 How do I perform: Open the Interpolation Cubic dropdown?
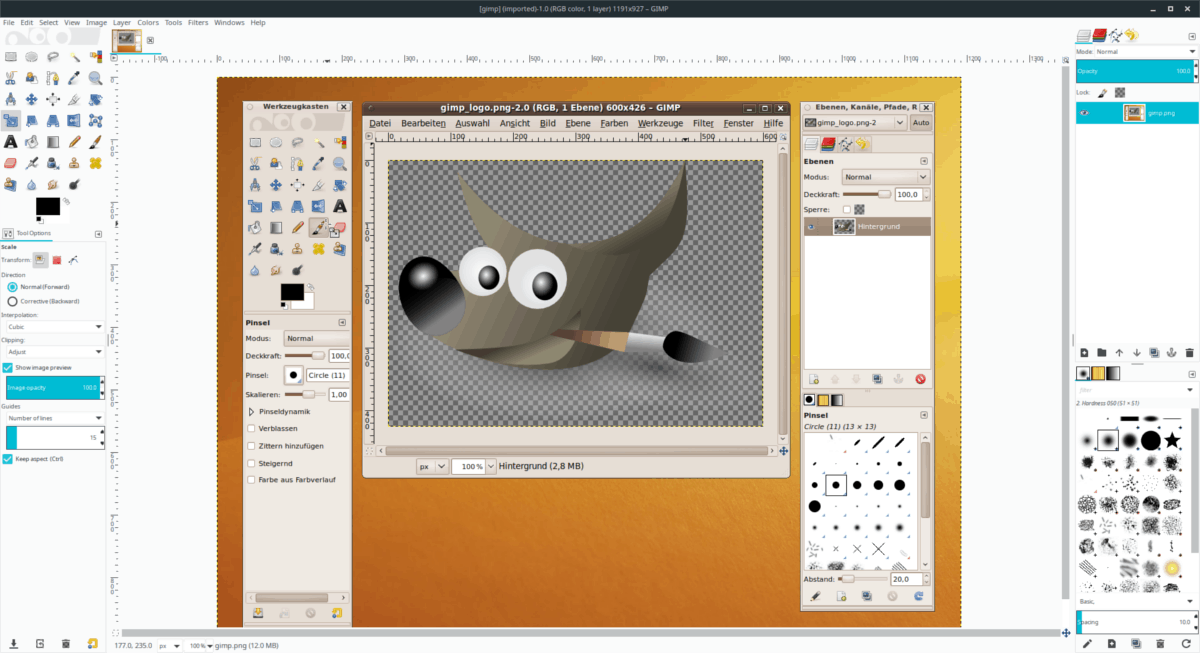point(53,326)
